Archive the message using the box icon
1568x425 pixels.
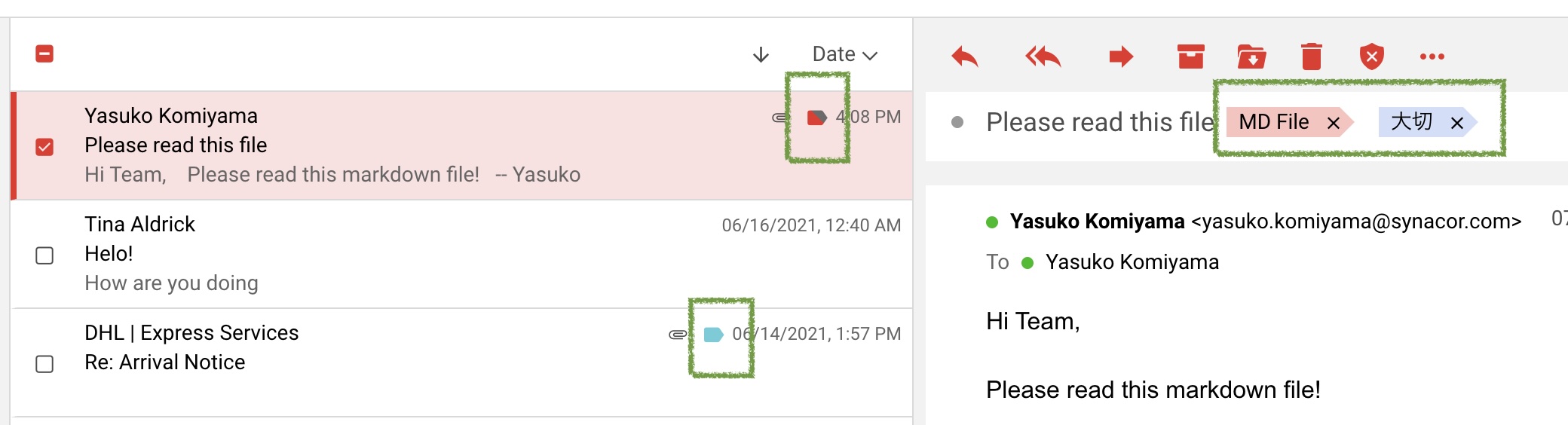pos(1191,57)
